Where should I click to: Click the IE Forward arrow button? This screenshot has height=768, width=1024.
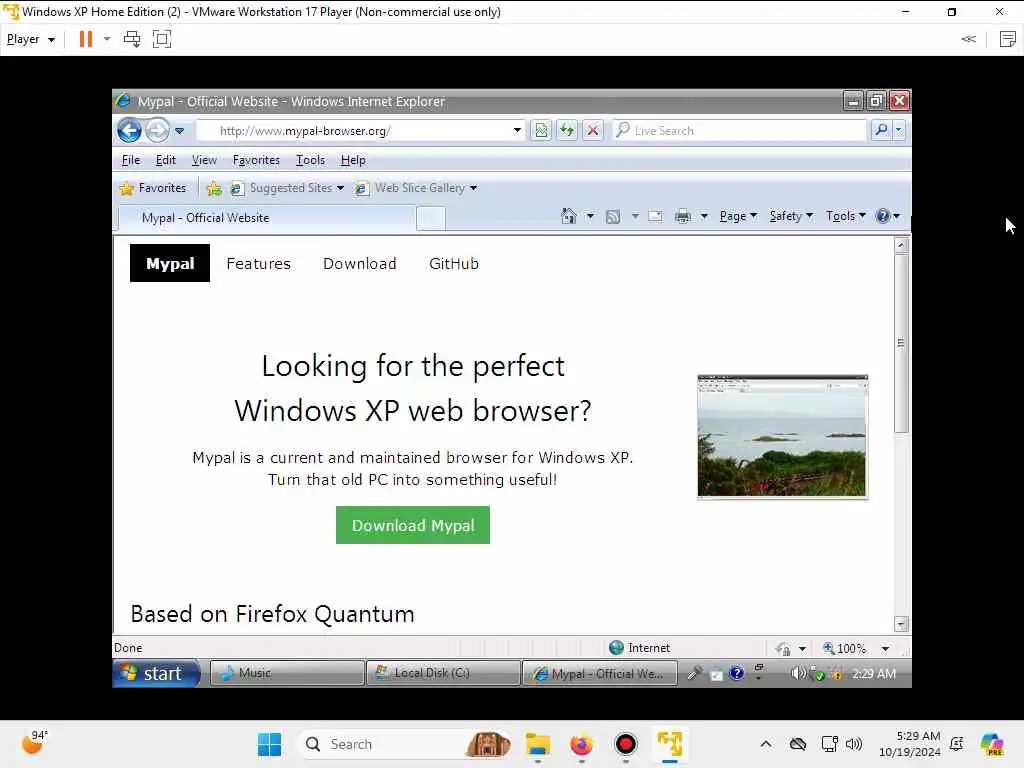point(157,131)
